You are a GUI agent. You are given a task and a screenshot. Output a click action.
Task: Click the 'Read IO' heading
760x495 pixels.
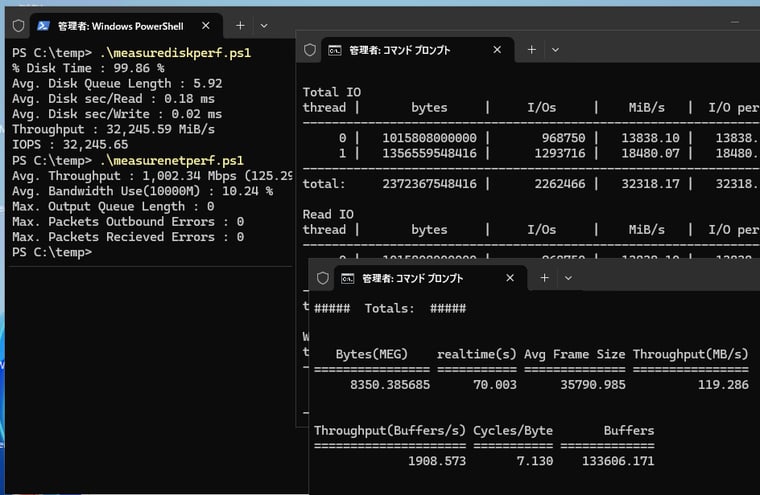tap(328, 214)
